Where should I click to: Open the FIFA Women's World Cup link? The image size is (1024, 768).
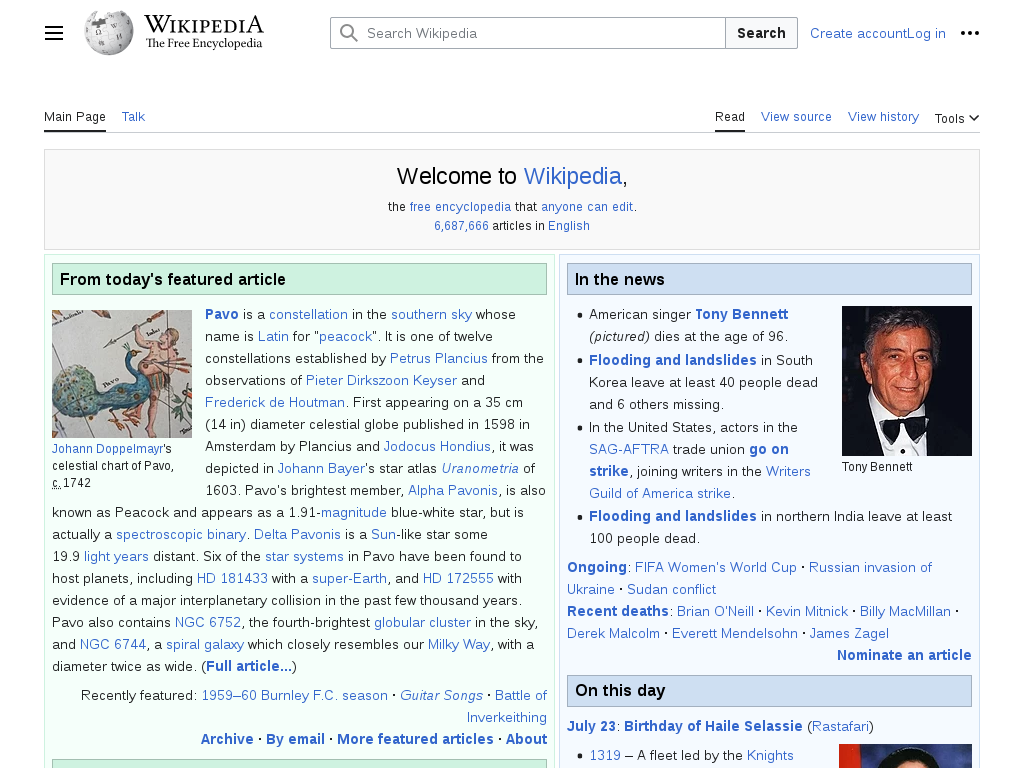[716, 568]
